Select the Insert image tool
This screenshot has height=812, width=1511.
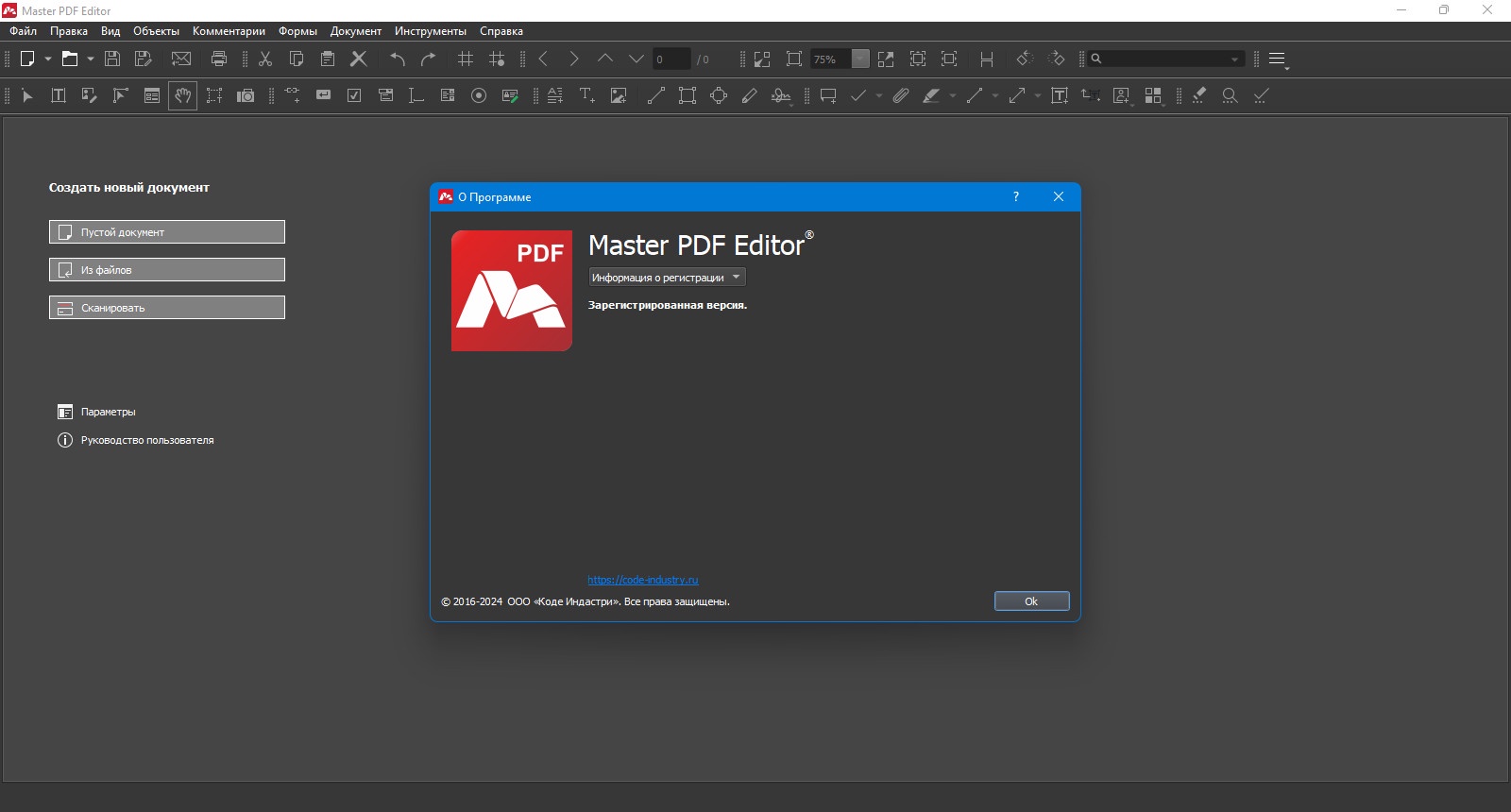click(x=619, y=95)
